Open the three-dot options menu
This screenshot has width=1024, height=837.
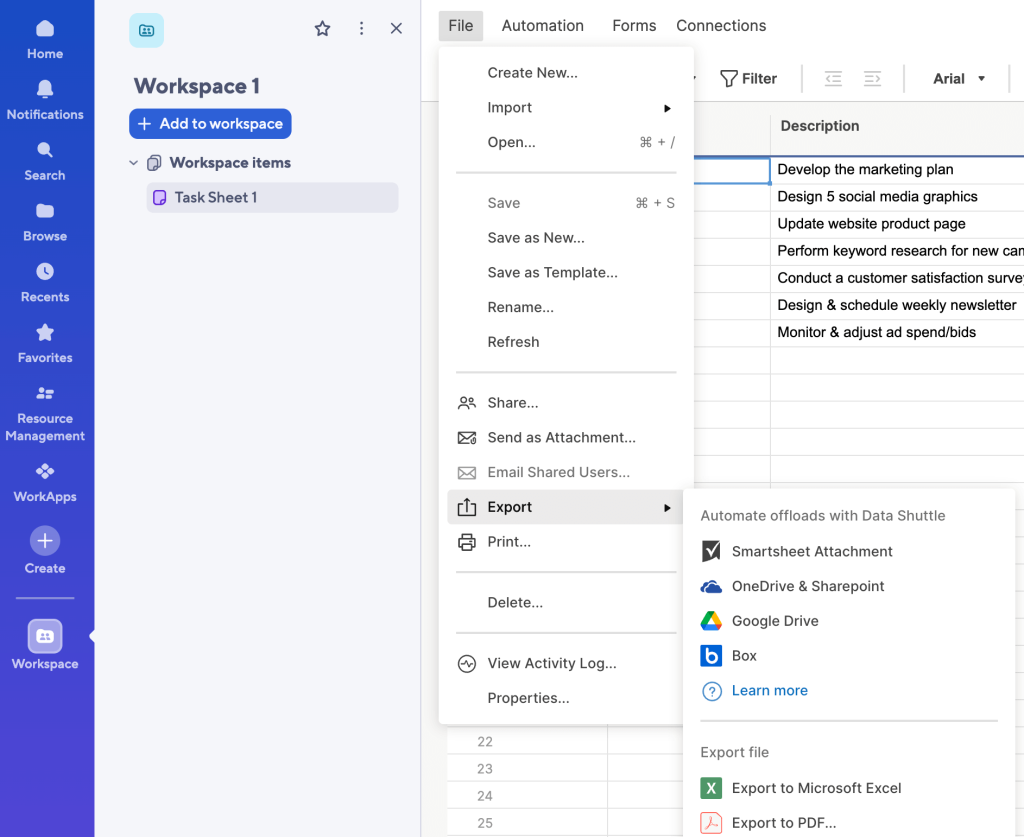(361, 29)
